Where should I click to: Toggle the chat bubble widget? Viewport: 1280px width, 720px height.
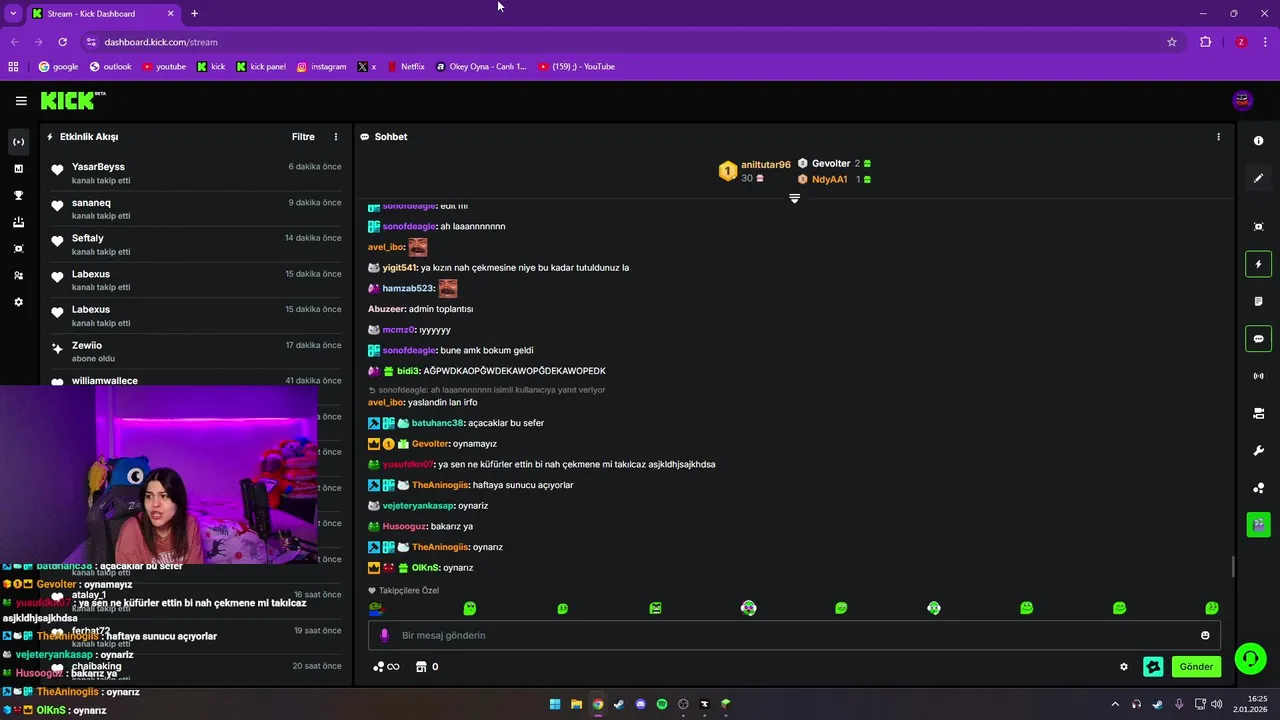tap(1259, 339)
